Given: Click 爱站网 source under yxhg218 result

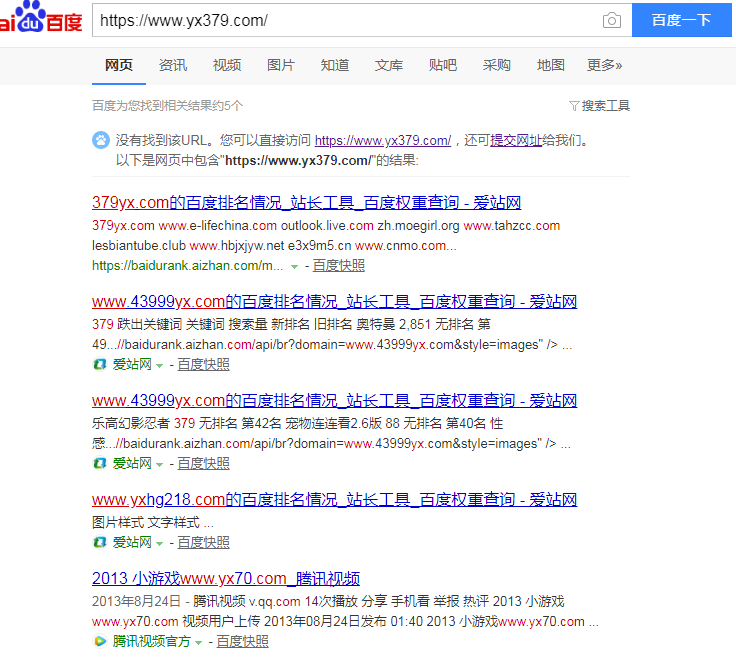Looking at the screenshot, I should 132,543.
